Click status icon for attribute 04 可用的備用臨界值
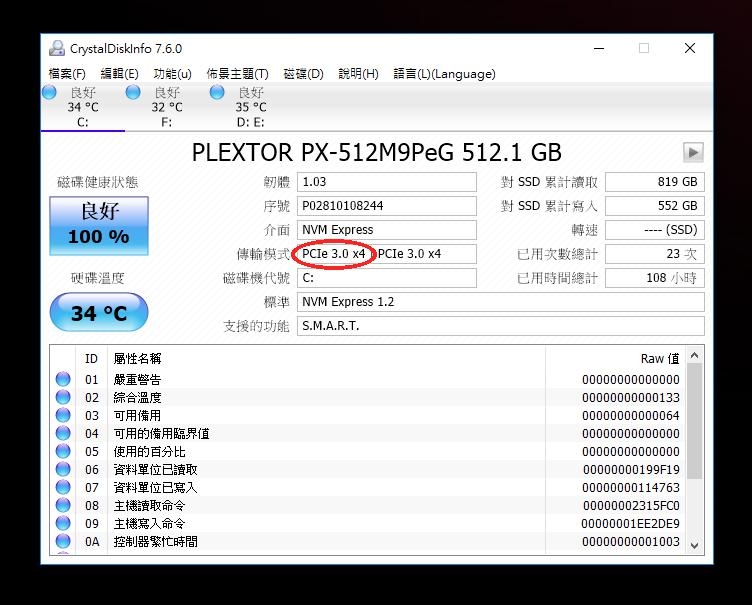The width and height of the screenshot is (752, 605). click(63, 433)
